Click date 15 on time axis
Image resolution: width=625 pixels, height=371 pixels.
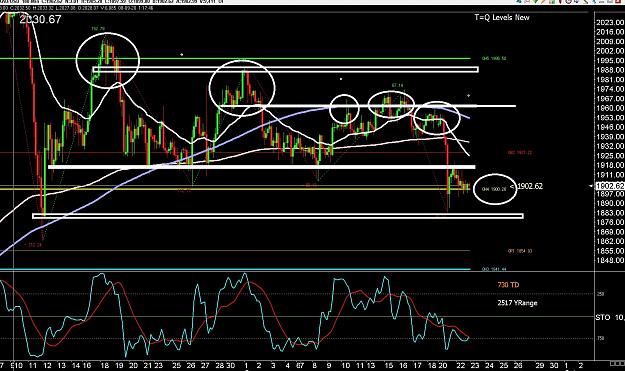point(389,365)
